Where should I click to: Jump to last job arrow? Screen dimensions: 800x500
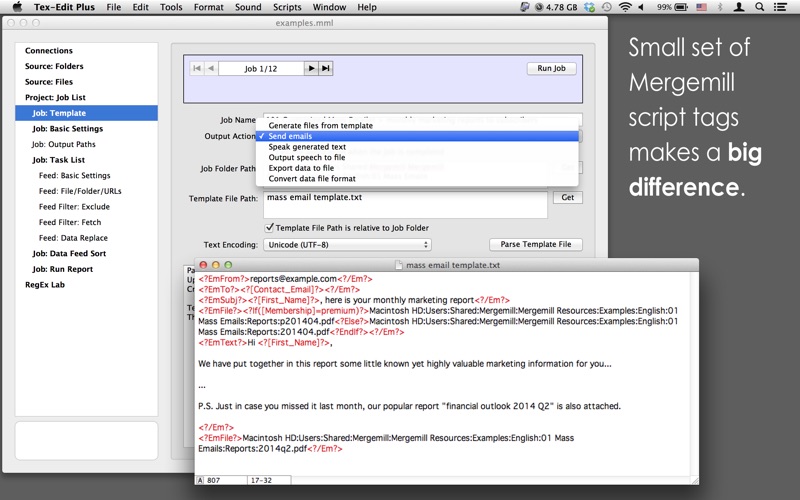326,68
